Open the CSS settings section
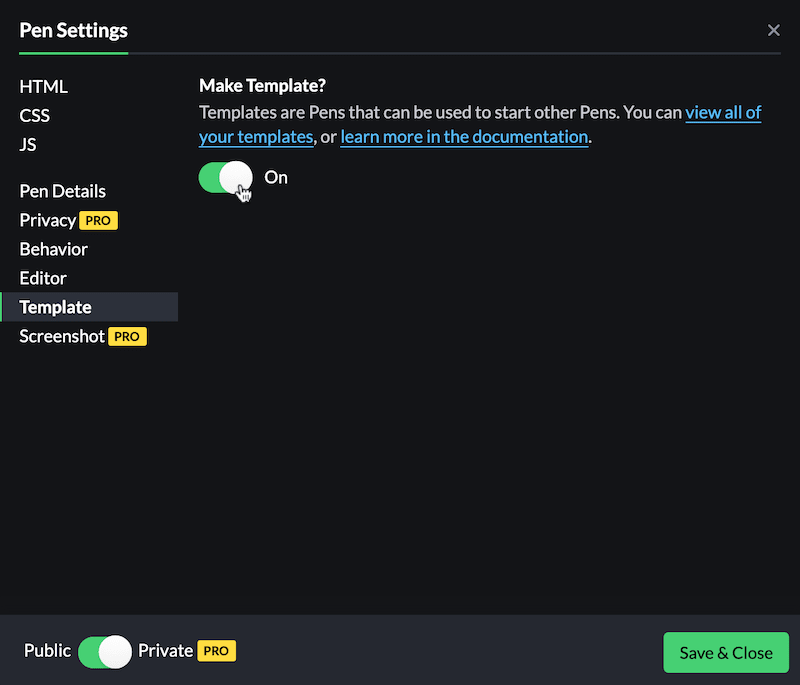The image size is (800, 685). click(x=34, y=116)
